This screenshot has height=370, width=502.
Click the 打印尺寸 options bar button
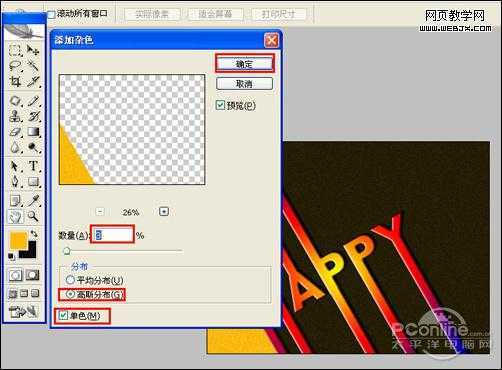pyautogui.click(x=278, y=14)
